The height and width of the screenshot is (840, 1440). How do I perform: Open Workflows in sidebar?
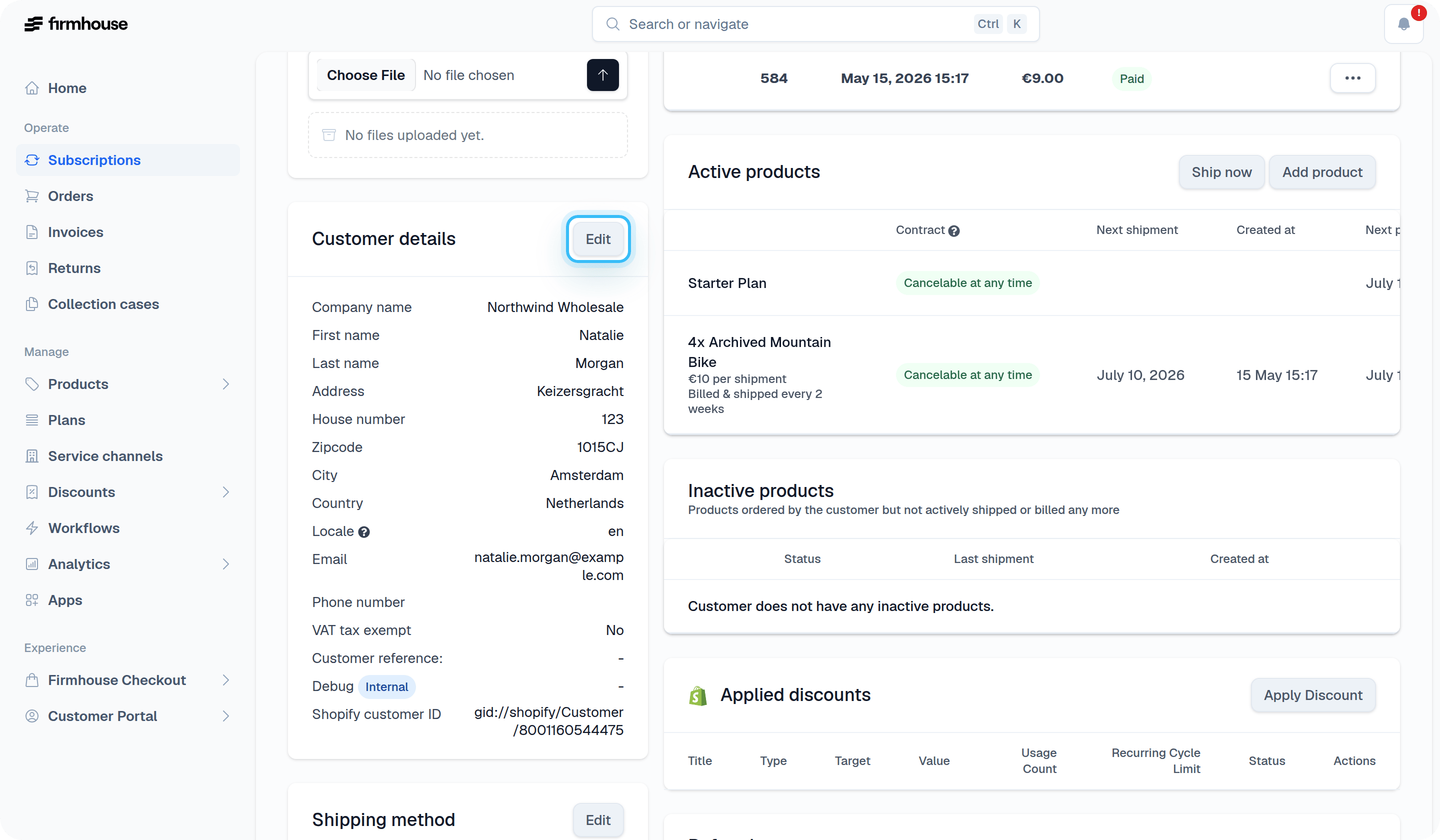click(128, 528)
